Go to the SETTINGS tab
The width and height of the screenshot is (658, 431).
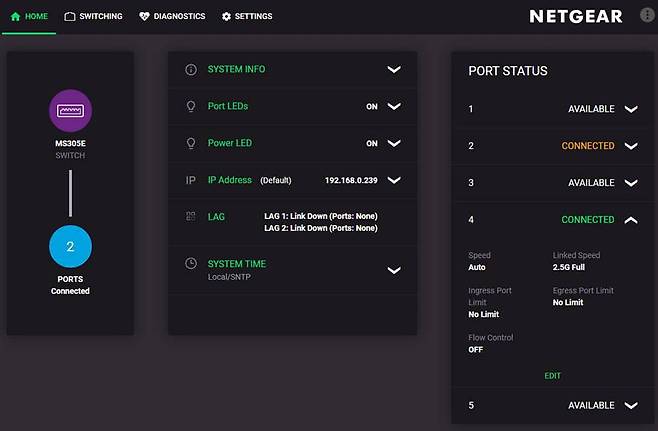click(x=246, y=17)
